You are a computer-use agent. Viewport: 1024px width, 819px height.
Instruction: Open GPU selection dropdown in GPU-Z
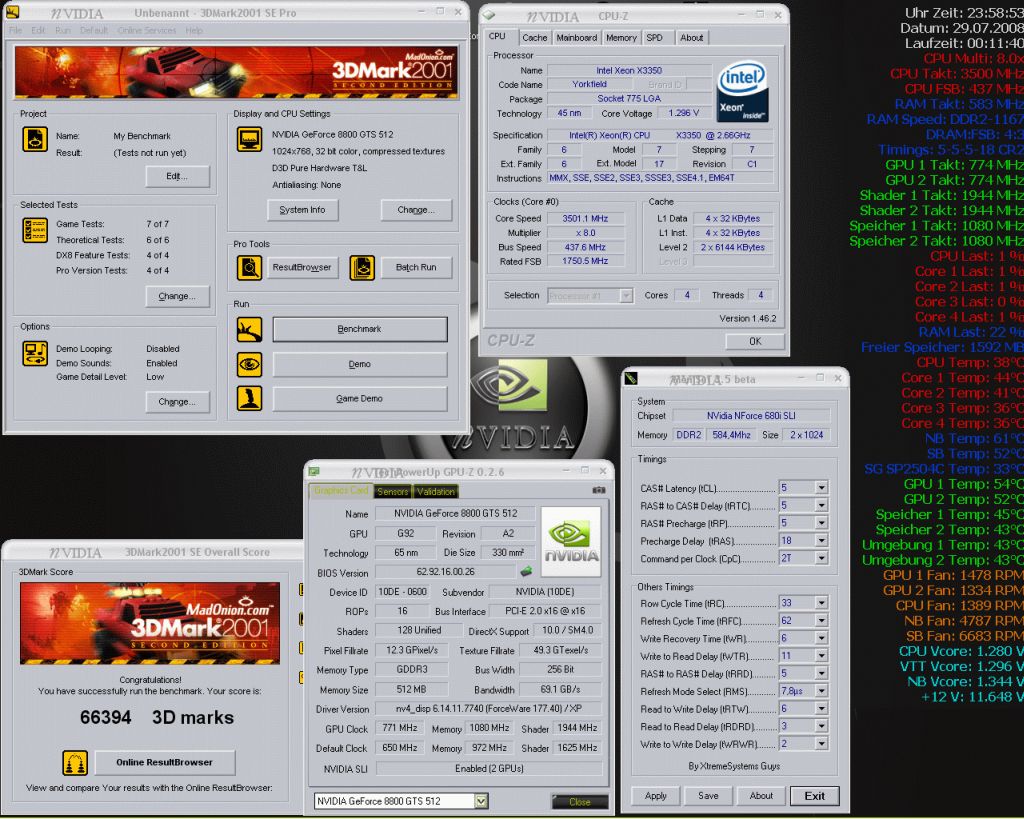[x=481, y=801]
